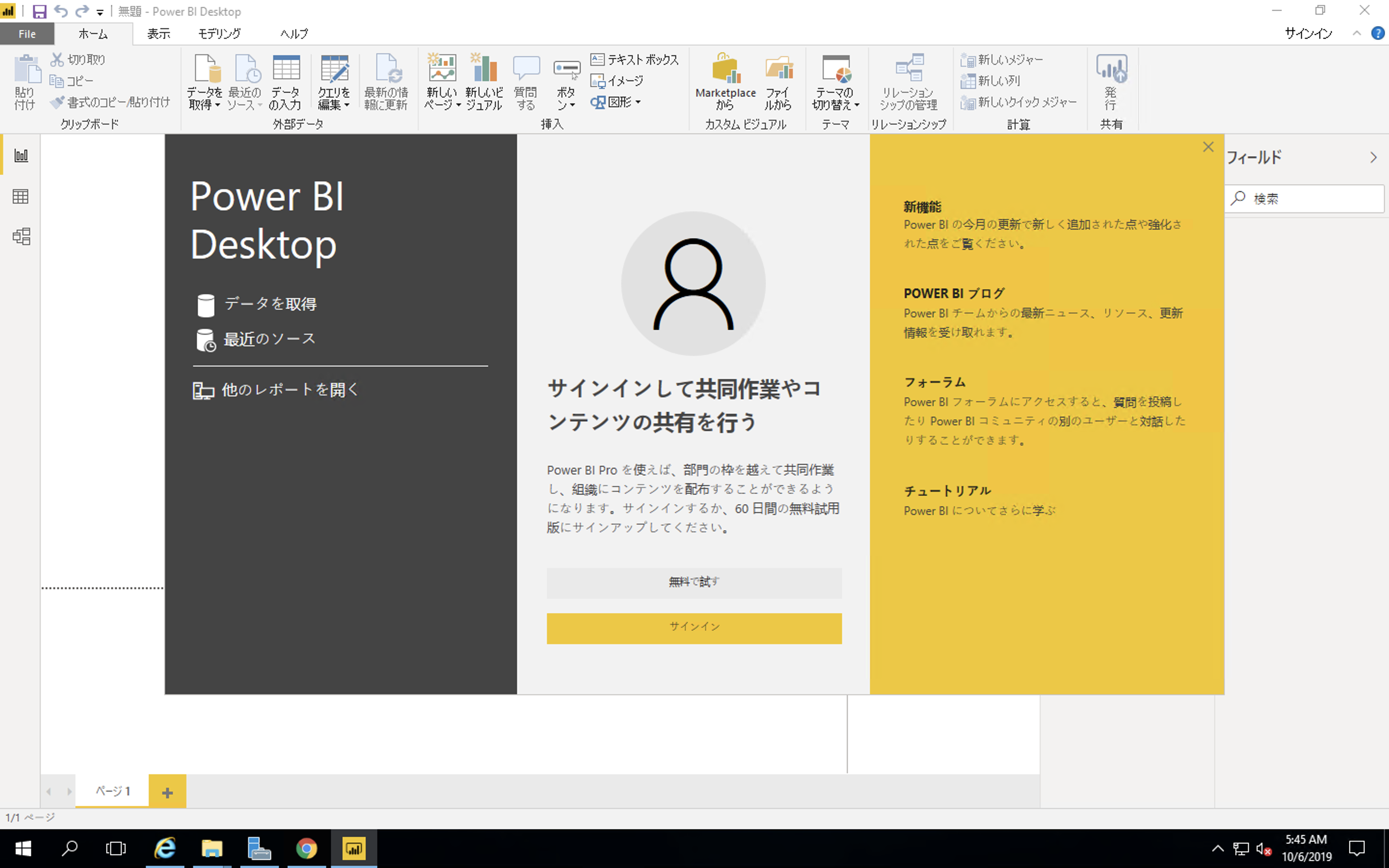Launch Chrome from taskbar
The image size is (1389, 868).
pyautogui.click(x=307, y=848)
